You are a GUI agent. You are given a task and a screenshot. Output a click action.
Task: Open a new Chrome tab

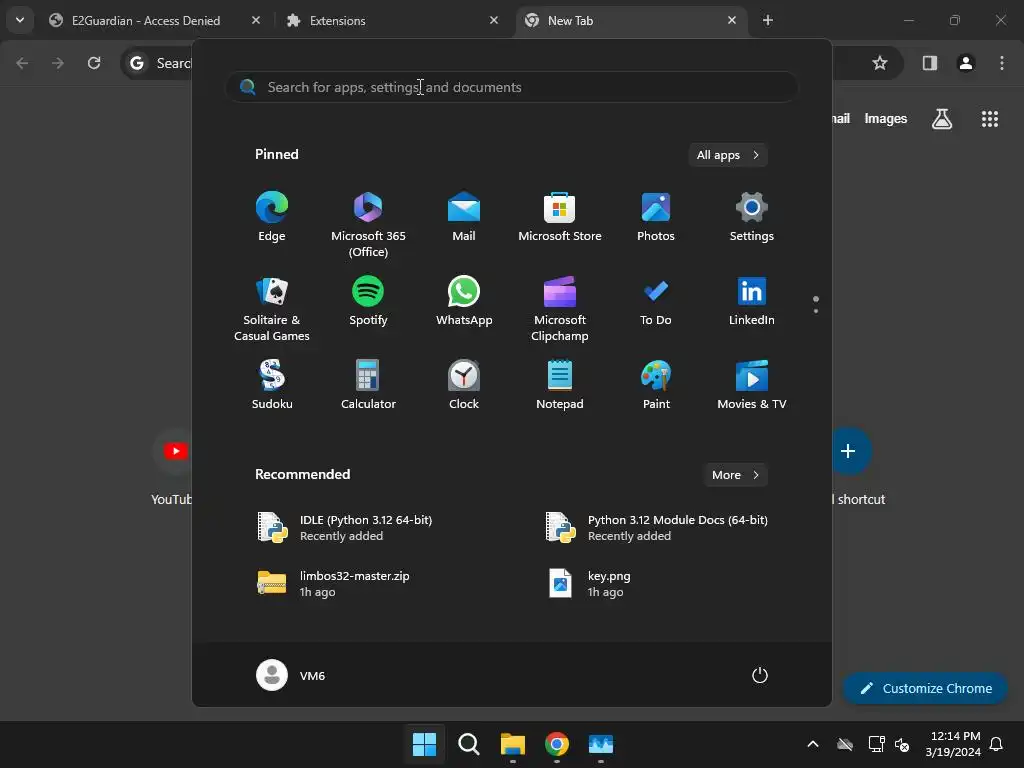pos(768,20)
